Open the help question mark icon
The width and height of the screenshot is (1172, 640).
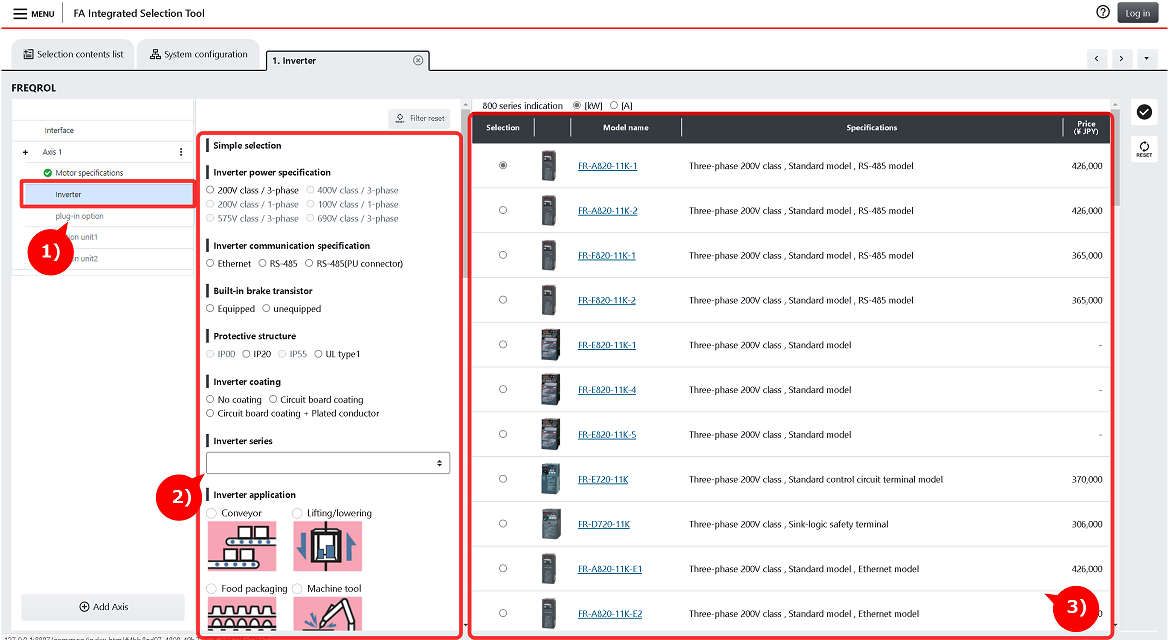(1102, 12)
